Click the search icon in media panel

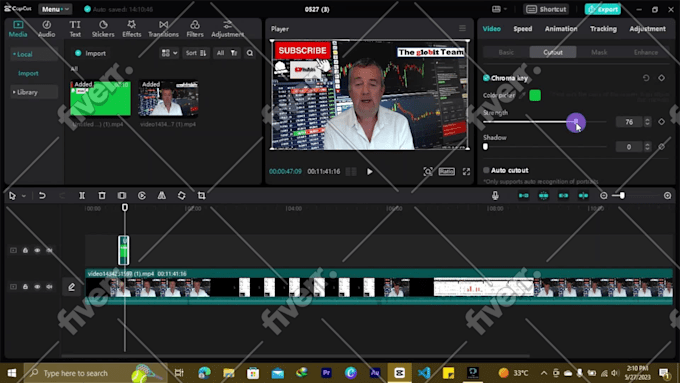250,53
